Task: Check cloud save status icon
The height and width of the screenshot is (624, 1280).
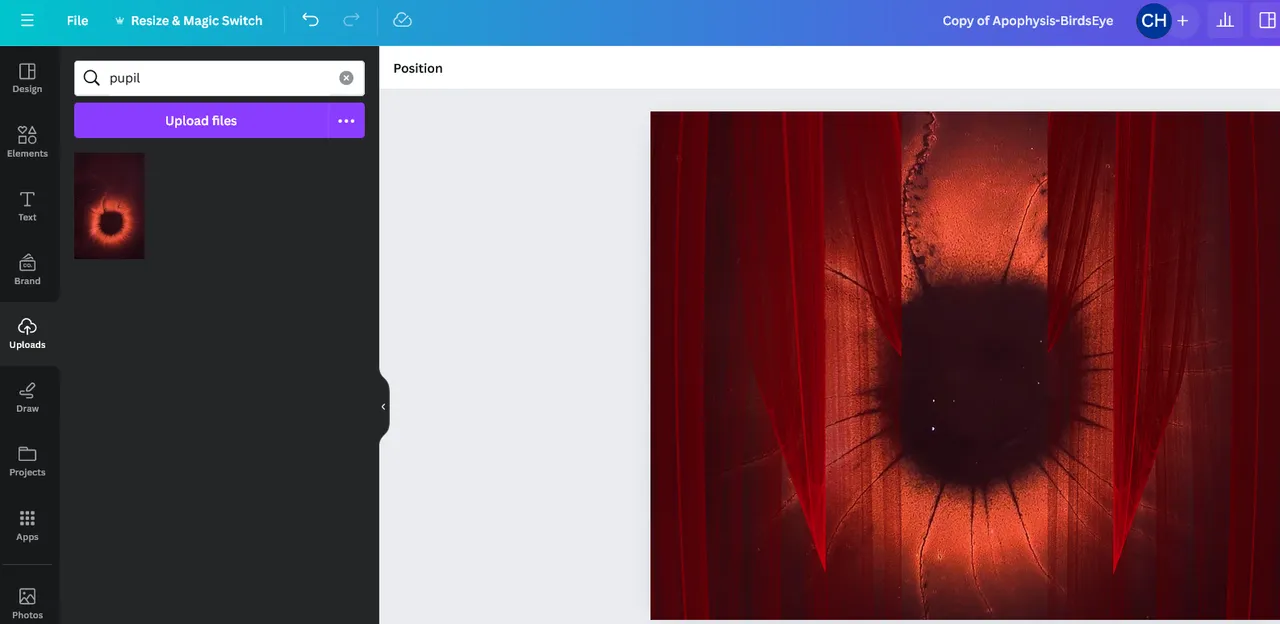Action: pyautogui.click(x=402, y=20)
